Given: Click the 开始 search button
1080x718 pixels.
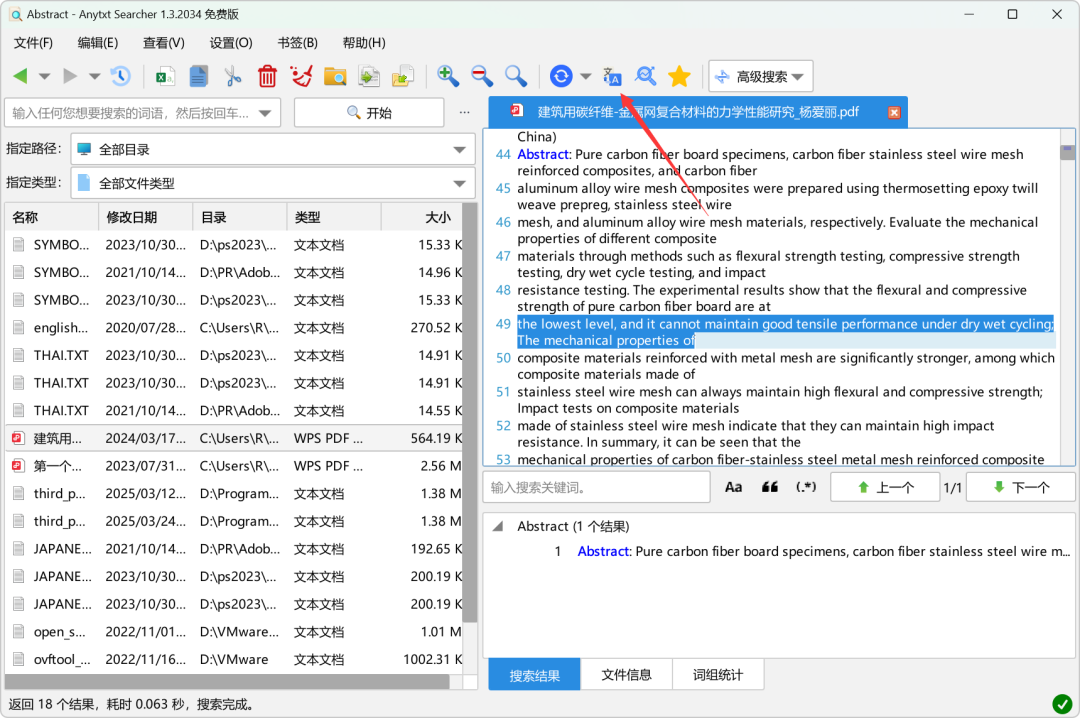Looking at the screenshot, I should tap(369, 113).
